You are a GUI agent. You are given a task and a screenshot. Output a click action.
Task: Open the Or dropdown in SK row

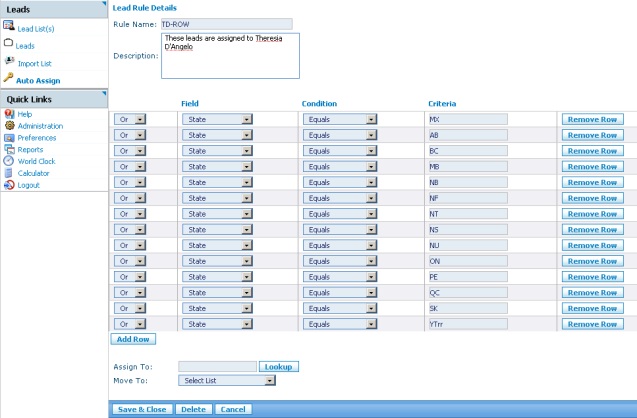[x=130, y=308]
